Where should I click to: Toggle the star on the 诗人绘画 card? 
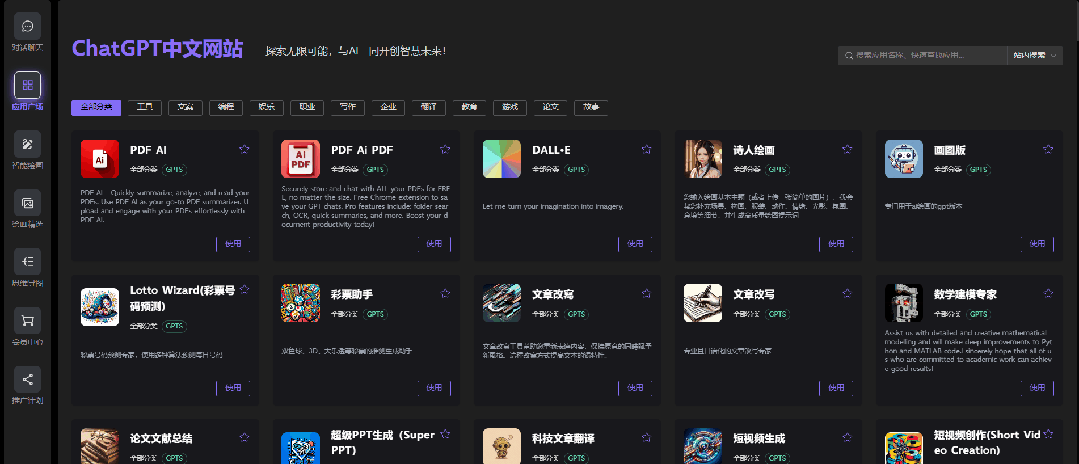click(x=847, y=149)
